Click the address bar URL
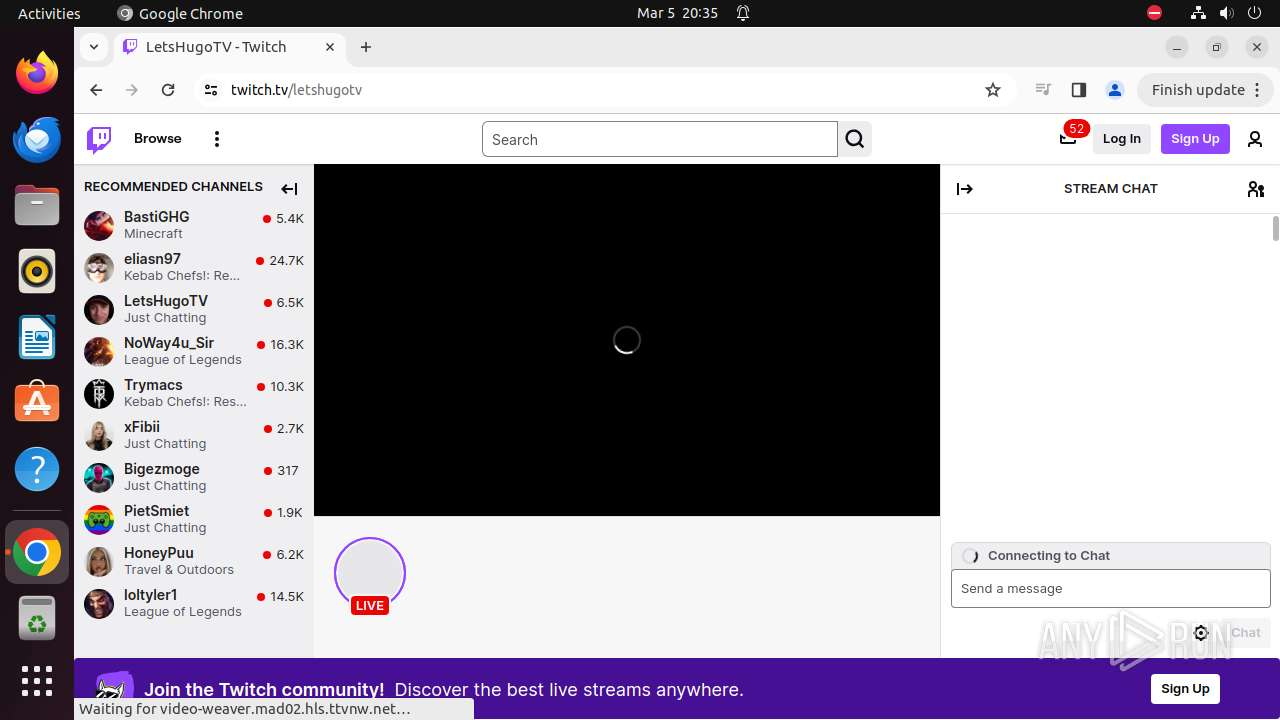 point(296,90)
